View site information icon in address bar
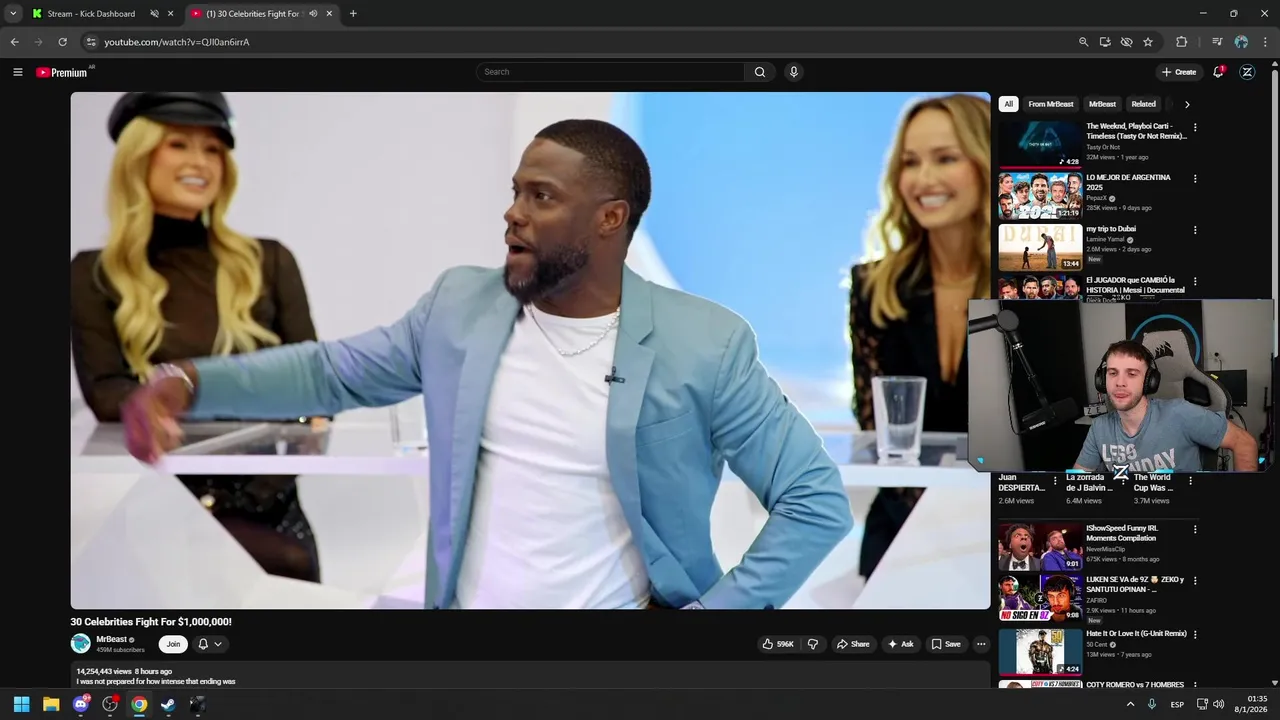 90,42
